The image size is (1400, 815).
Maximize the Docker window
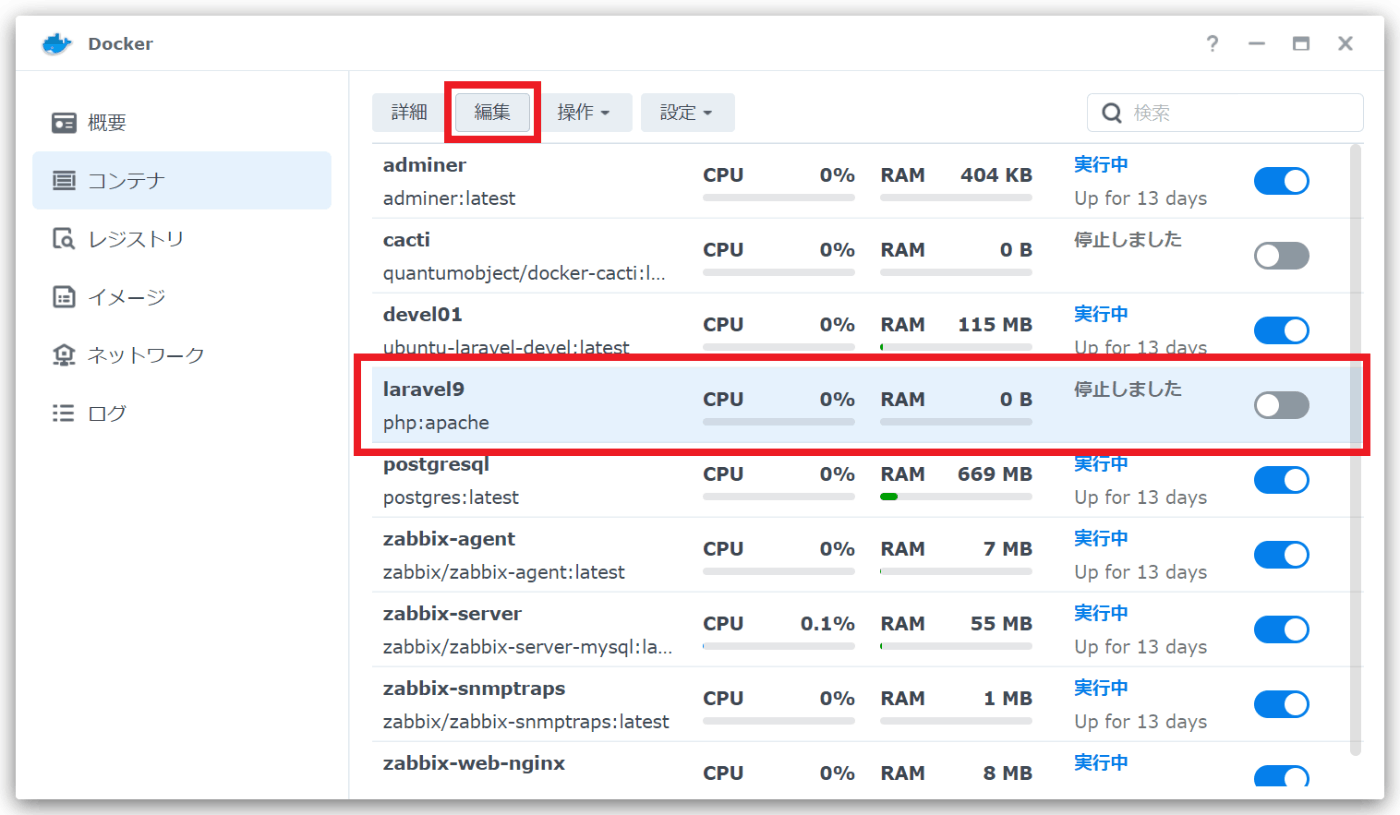click(x=1301, y=44)
